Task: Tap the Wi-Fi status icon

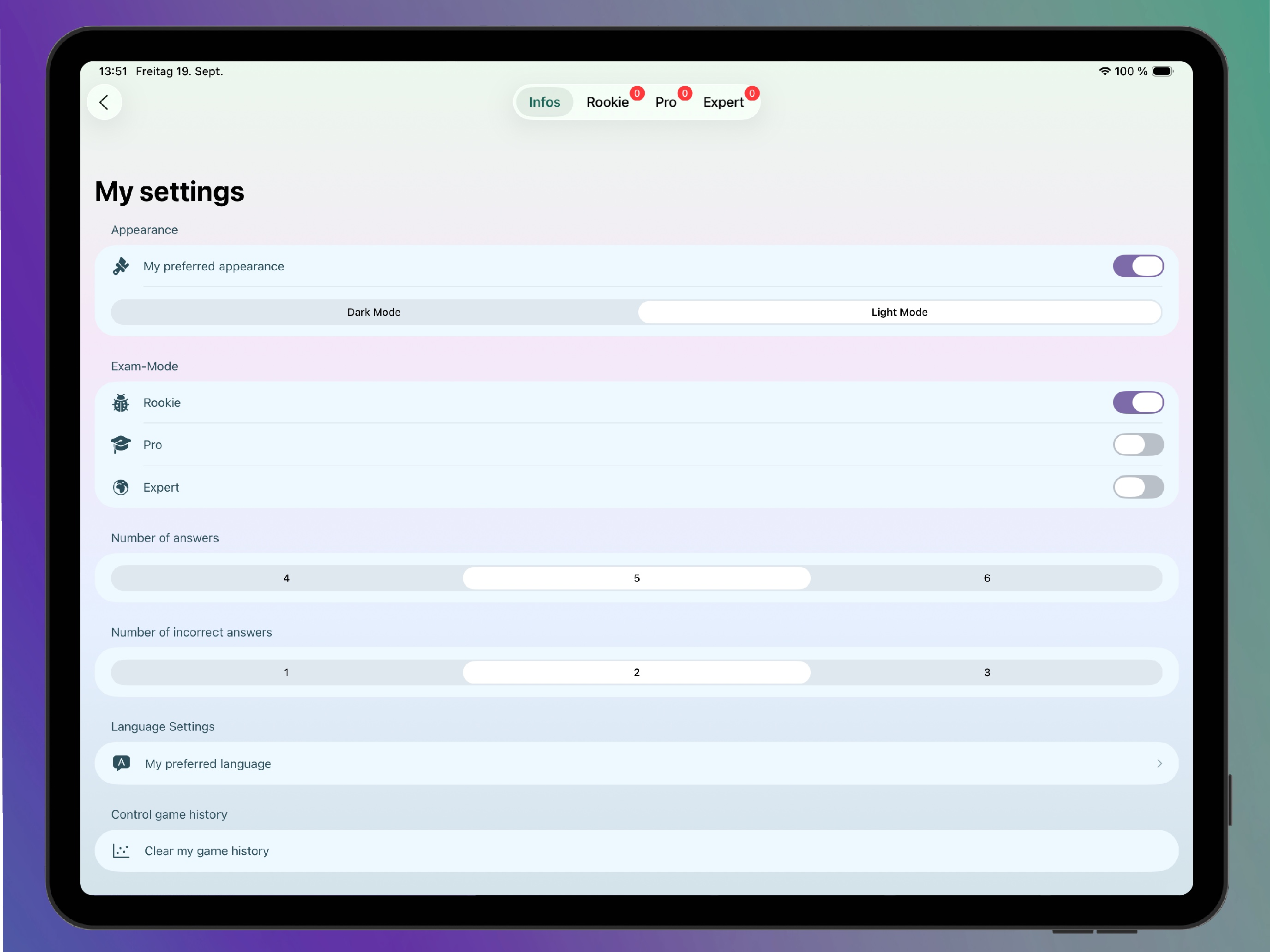Action: point(1105,71)
